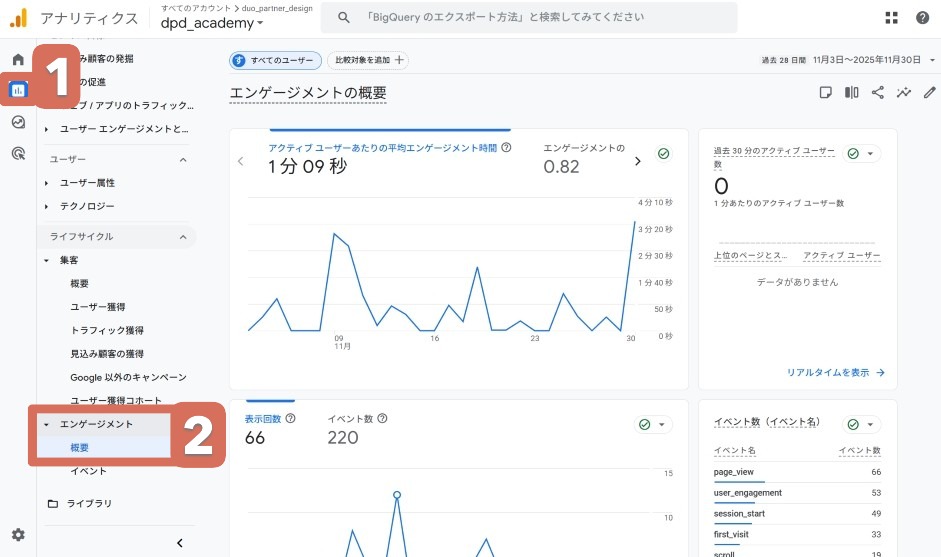Click the share report icon
The height and width of the screenshot is (557, 941).
(x=878, y=93)
